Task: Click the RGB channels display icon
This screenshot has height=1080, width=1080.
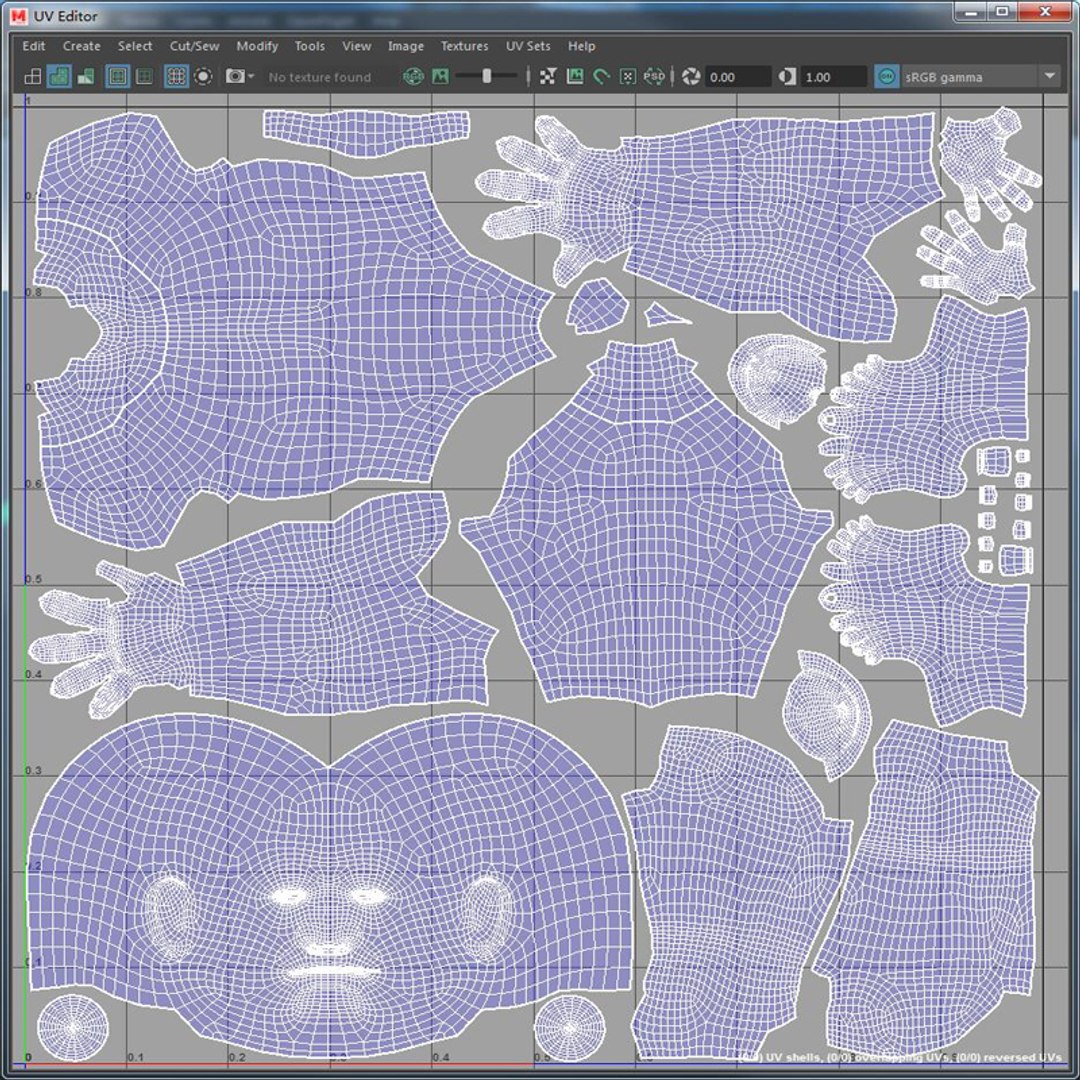Action: coord(413,76)
